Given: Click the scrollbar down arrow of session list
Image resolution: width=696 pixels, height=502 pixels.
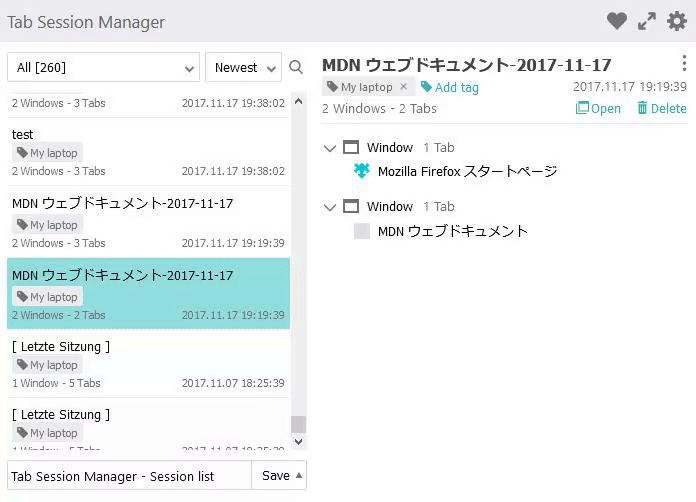Looking at the screenshot, I should click(298, 442).
